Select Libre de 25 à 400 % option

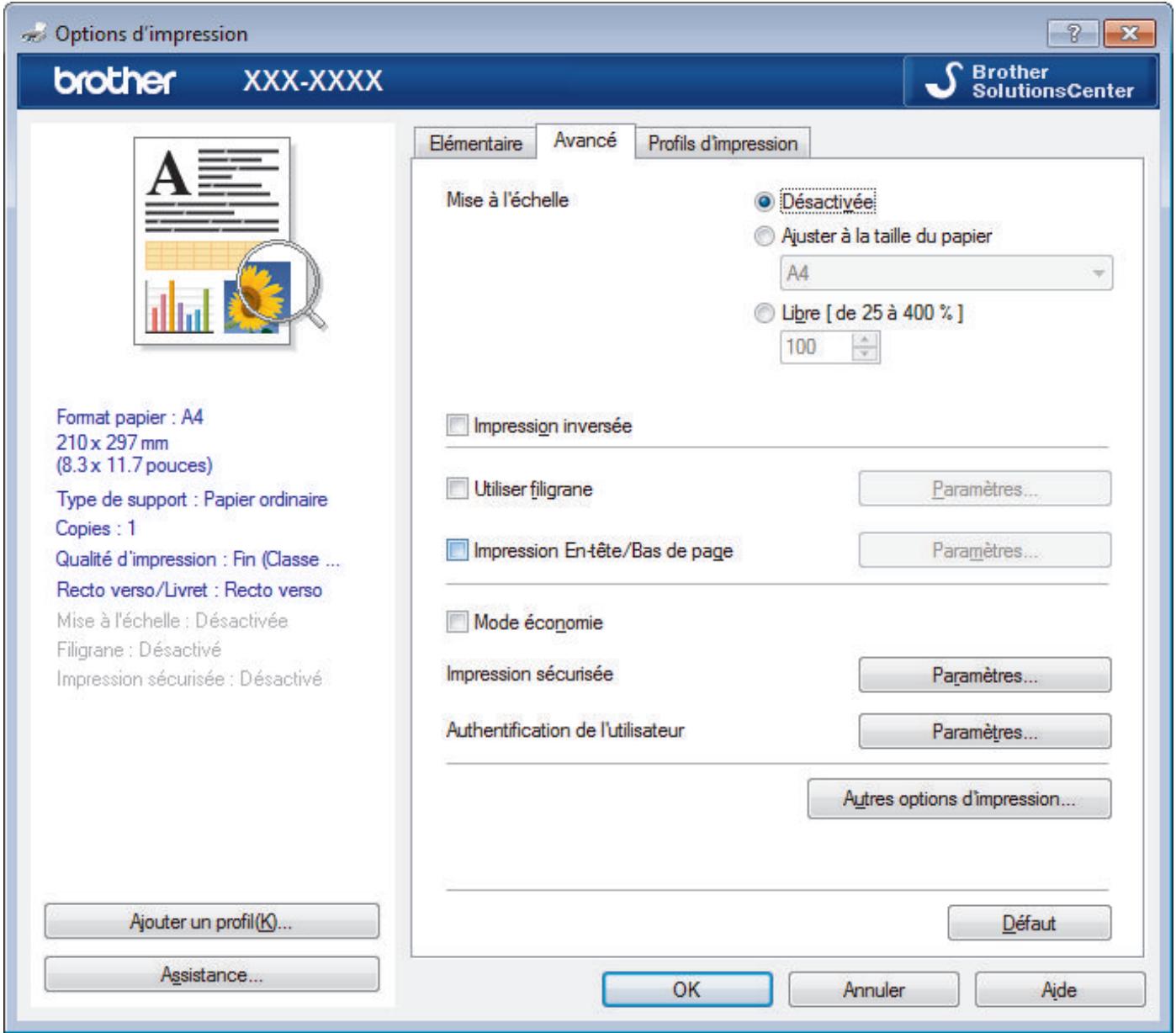(764, 313)
